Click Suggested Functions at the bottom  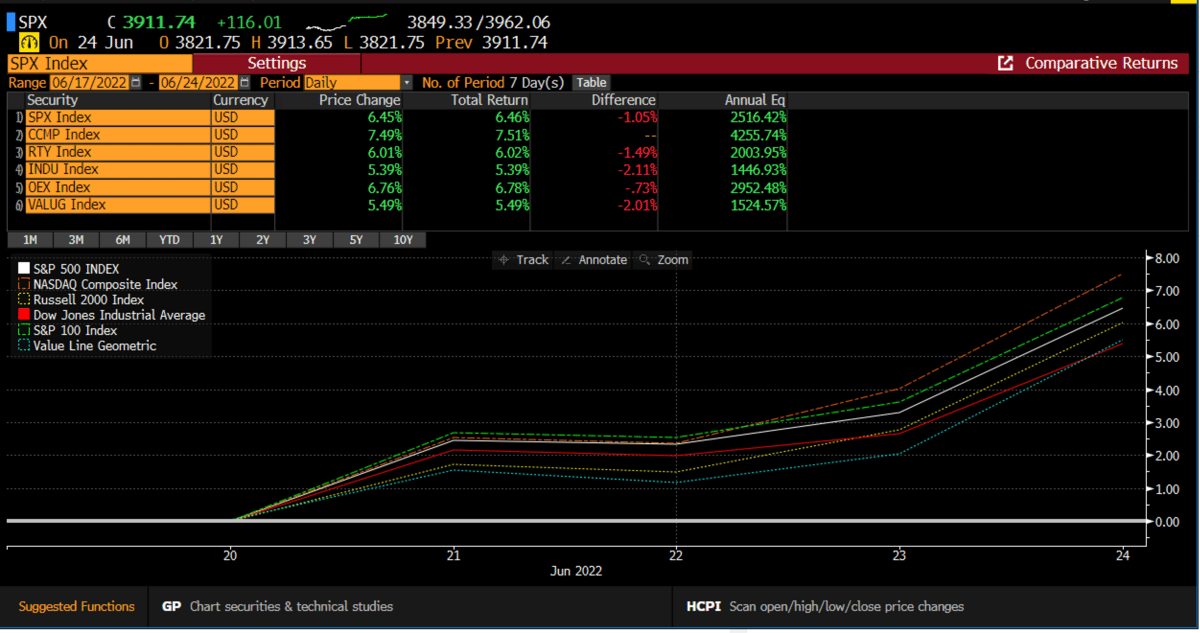click(x=76, y=606)
